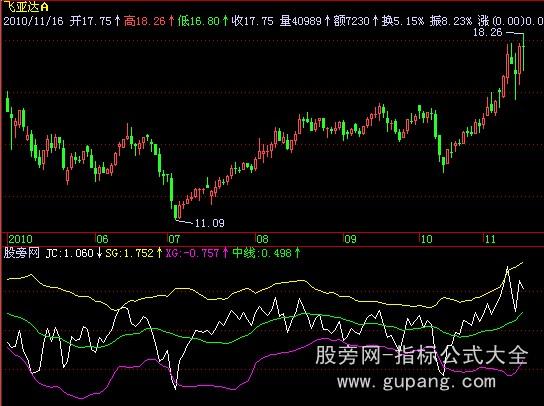Image resolution: width=544 pixels, height=406 pixels.
Task: Click the 换5.15% turnover rate text
Action: (x=403, y=21)
